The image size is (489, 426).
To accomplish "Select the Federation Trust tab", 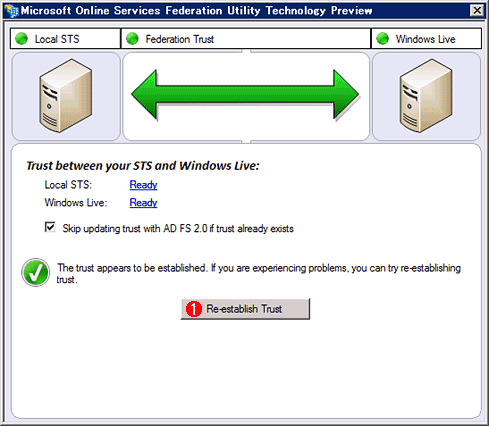I will [x=246, y=39].
